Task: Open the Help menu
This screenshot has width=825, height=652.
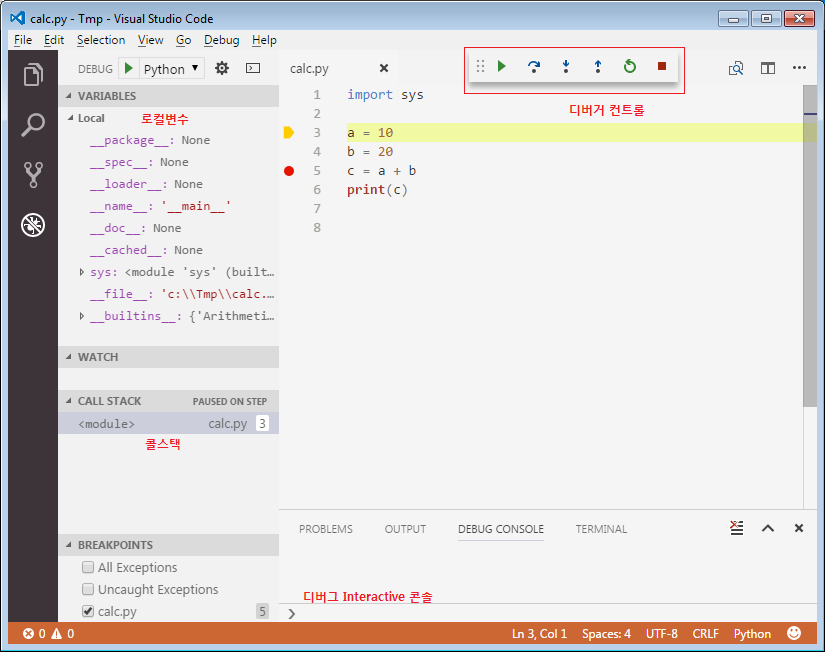Action: pyautogui.click(x=264, y=40)
